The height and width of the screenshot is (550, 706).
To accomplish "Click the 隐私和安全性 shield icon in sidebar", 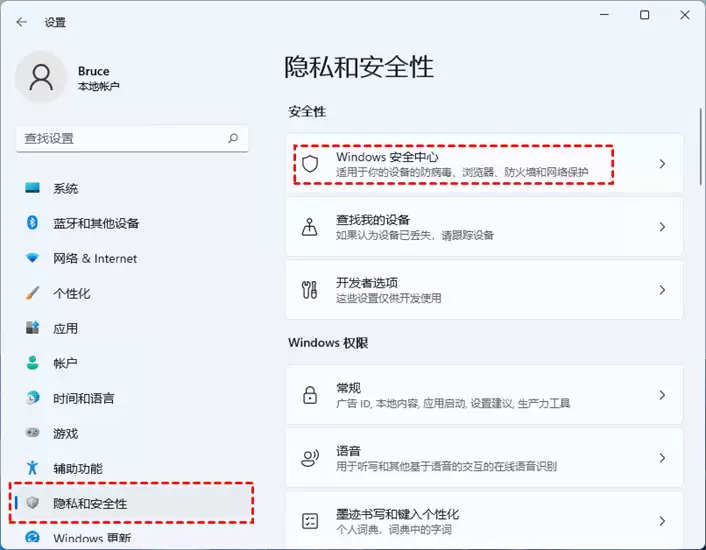I will (x=32, y=503).
